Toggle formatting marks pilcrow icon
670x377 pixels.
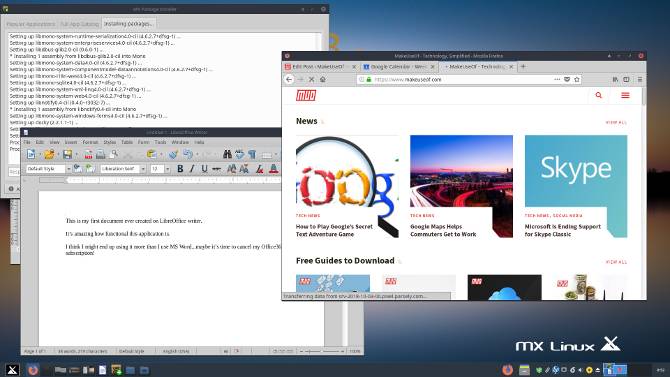point(252,154)
